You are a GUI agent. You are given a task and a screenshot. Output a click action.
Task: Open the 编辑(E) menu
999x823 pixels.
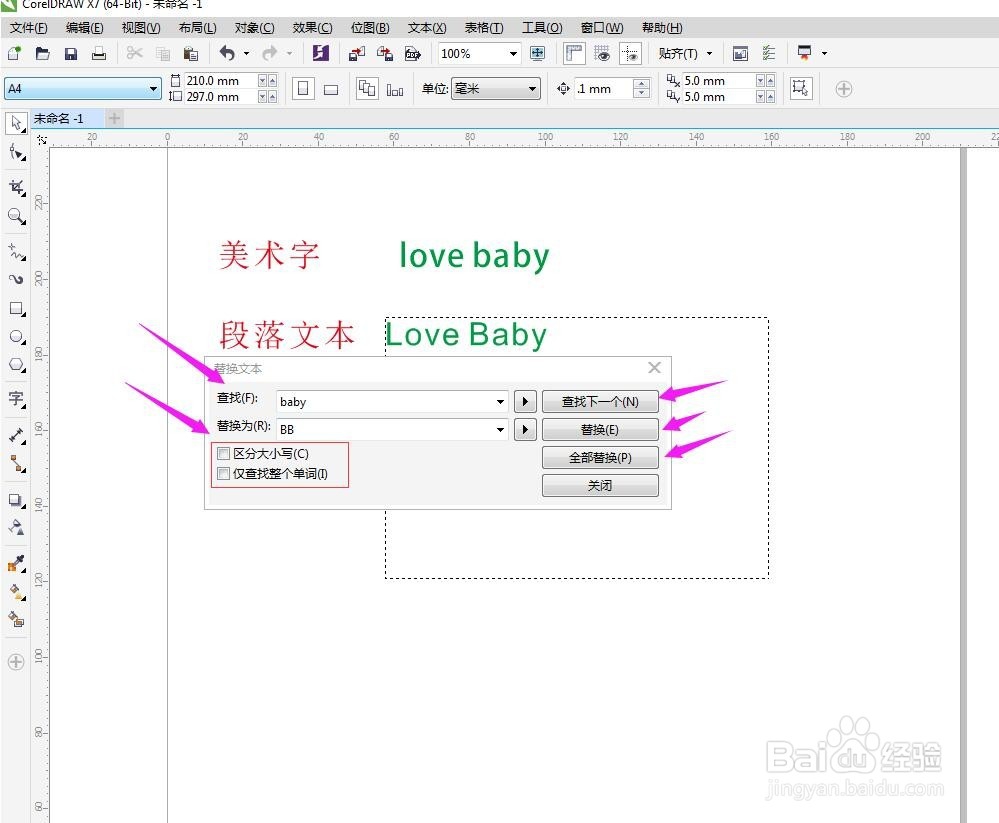(85, 28)
